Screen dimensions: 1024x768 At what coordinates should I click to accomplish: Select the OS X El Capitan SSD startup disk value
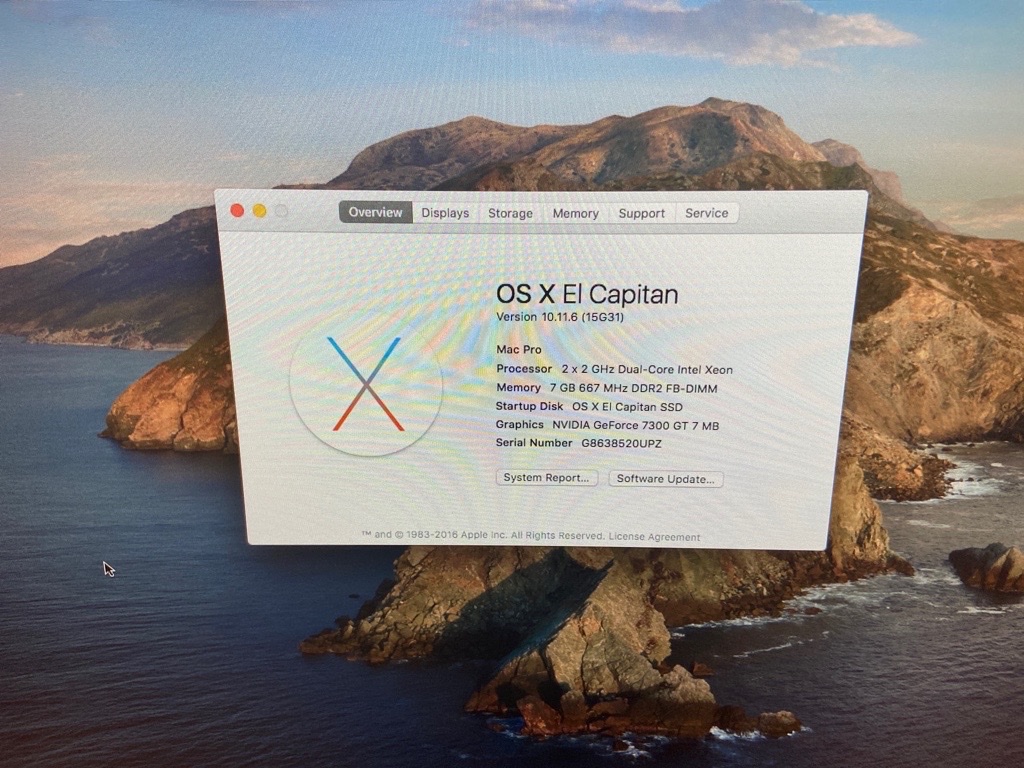[627, 407]
